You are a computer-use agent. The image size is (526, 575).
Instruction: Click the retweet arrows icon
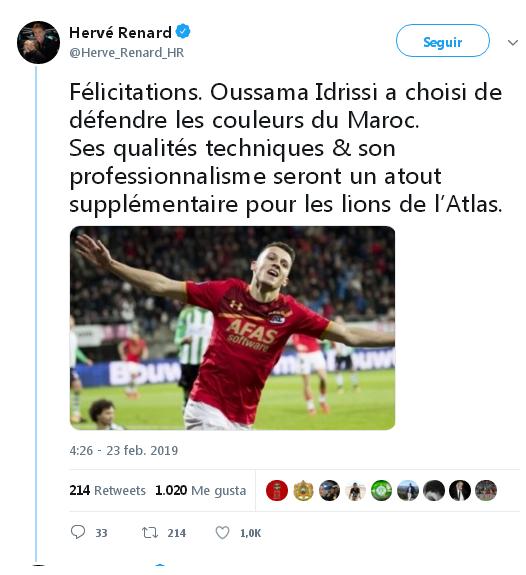(x=150, y=532)
